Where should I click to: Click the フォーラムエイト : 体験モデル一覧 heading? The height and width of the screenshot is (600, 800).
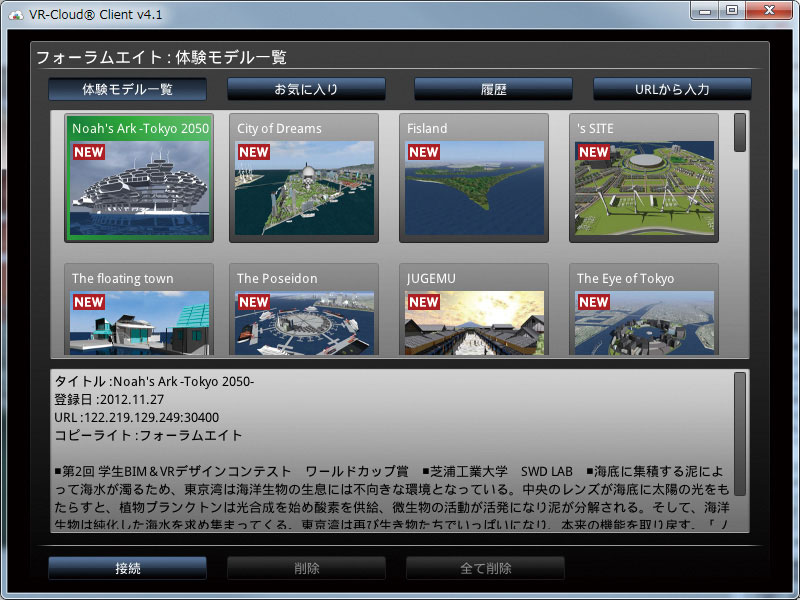(161, 57)
